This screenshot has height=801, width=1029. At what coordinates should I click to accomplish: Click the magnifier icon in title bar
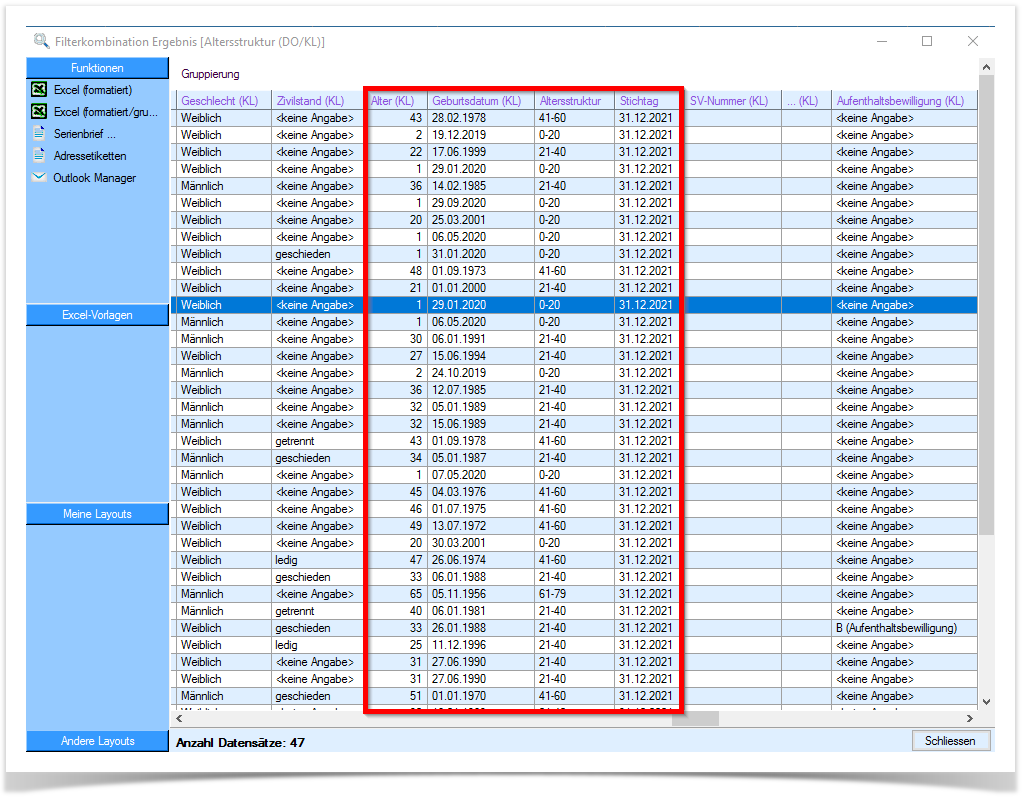pyautogui.click(x=41, y=41)
